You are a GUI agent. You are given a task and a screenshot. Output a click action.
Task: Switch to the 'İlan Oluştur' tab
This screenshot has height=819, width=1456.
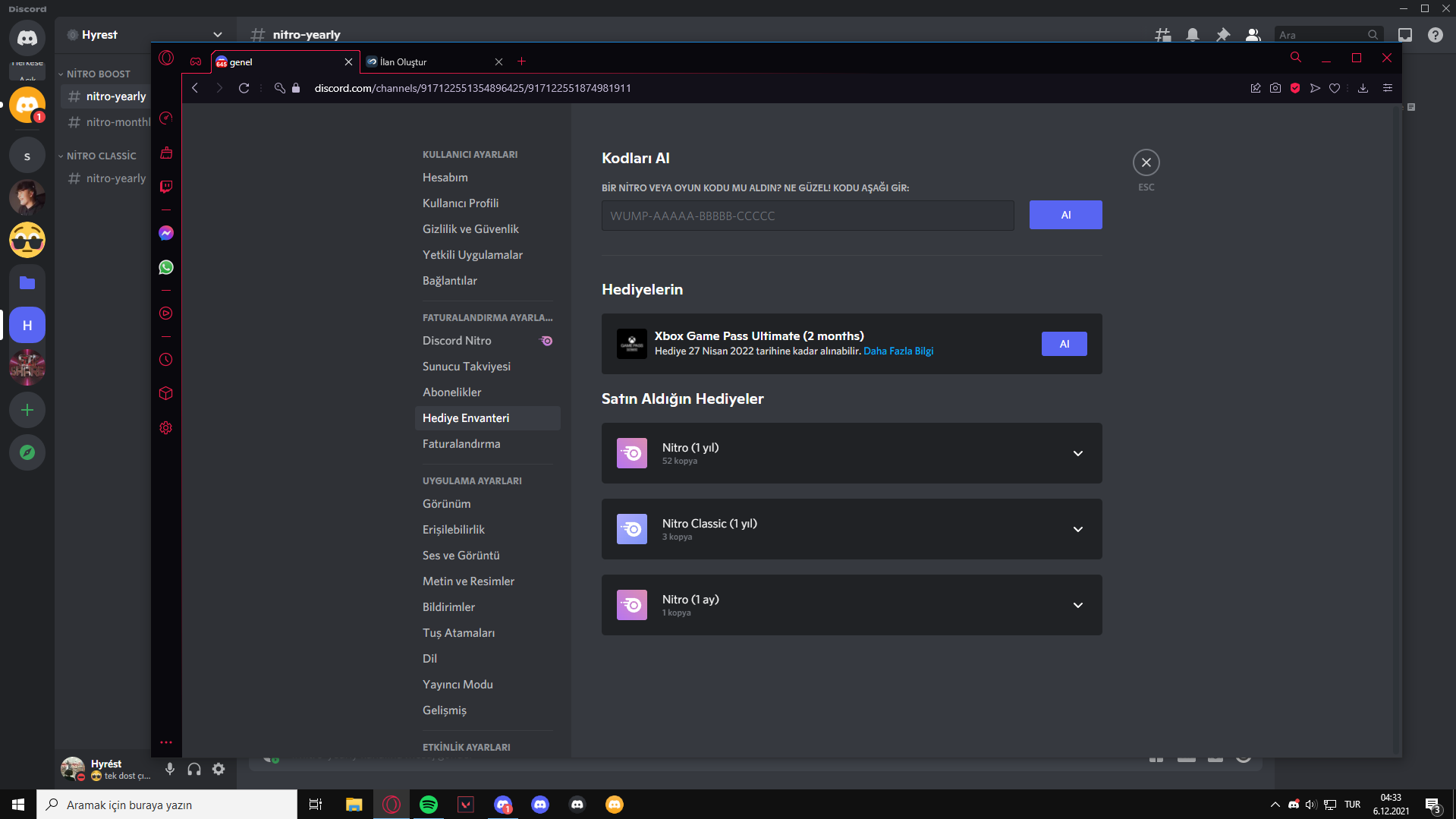[434, 61]
